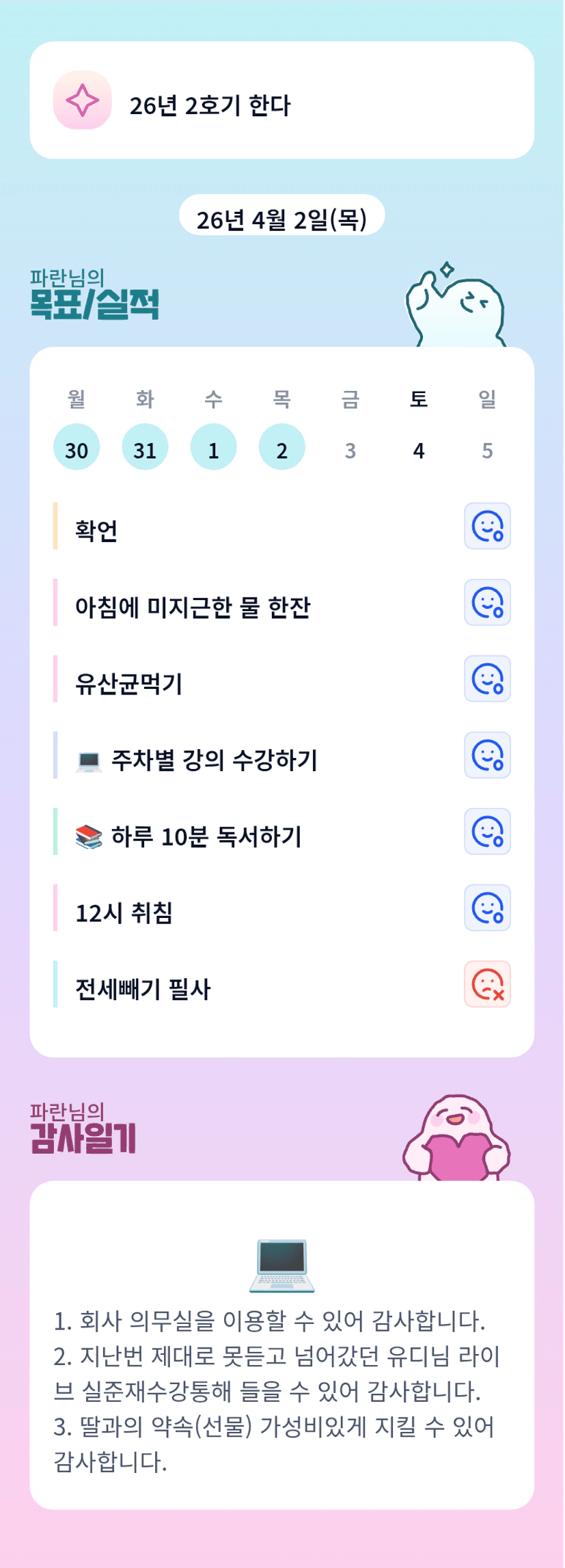Click the smiley status icon for 확언

click(x=487, y=526)
